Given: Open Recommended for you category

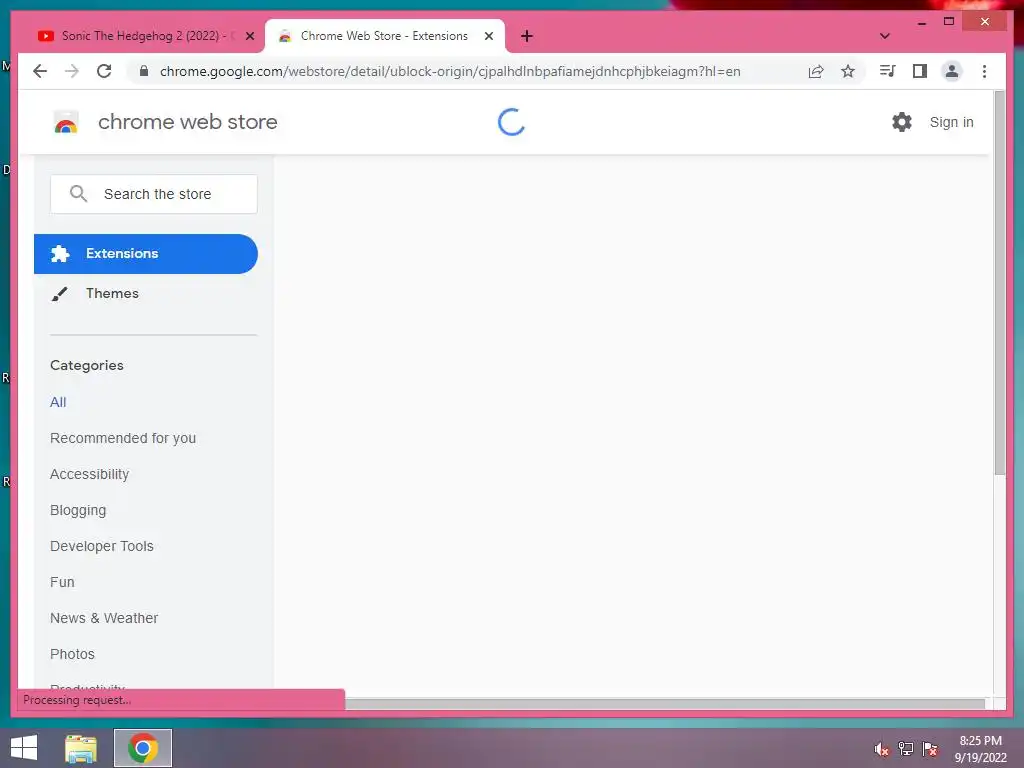Looking at the screenshot, I should 123,438.
